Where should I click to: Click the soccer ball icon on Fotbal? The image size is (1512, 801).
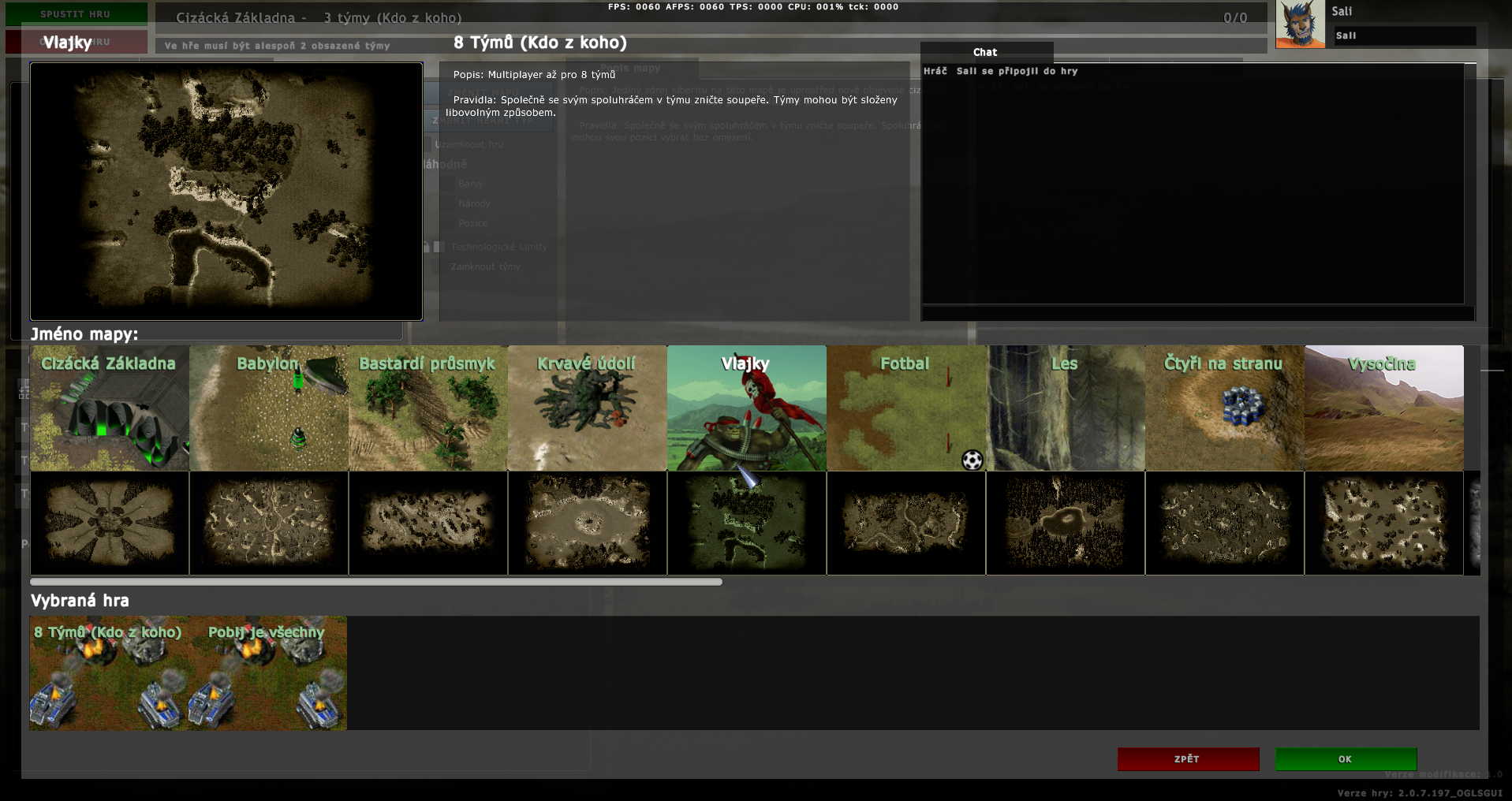[x=973, y=460]
